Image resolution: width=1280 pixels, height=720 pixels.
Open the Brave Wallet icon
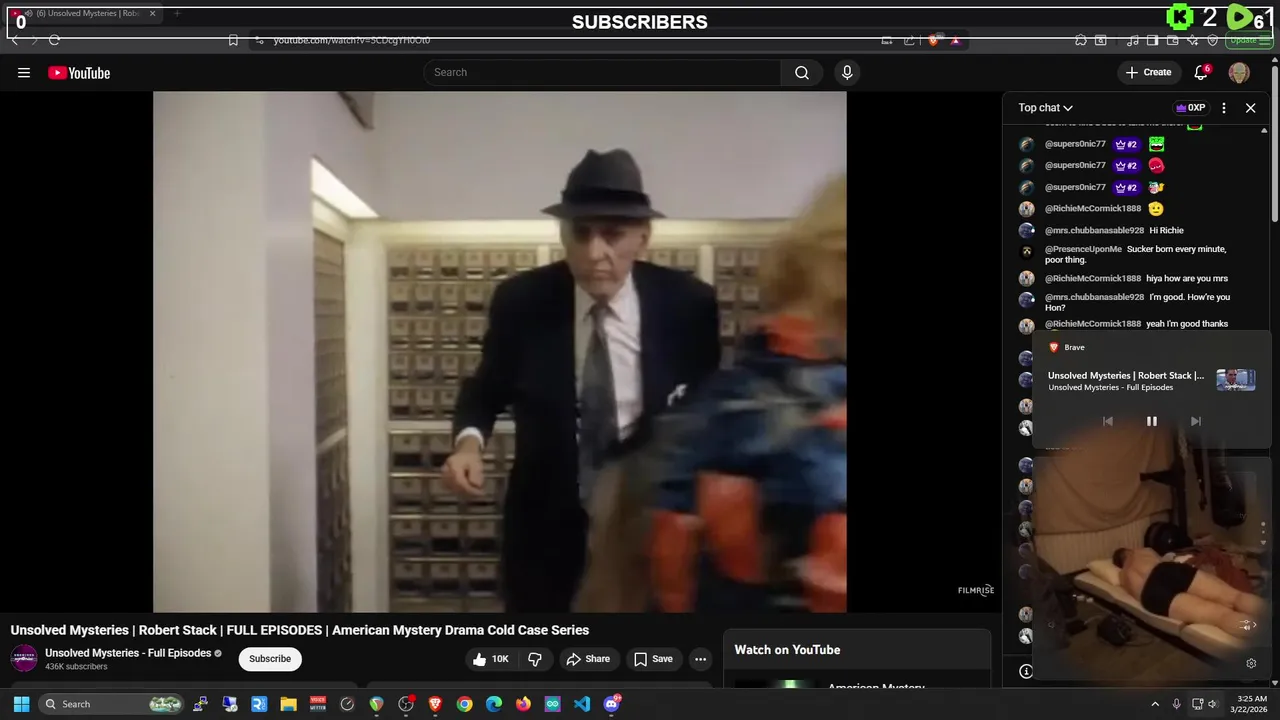[x=1173, y=40]
